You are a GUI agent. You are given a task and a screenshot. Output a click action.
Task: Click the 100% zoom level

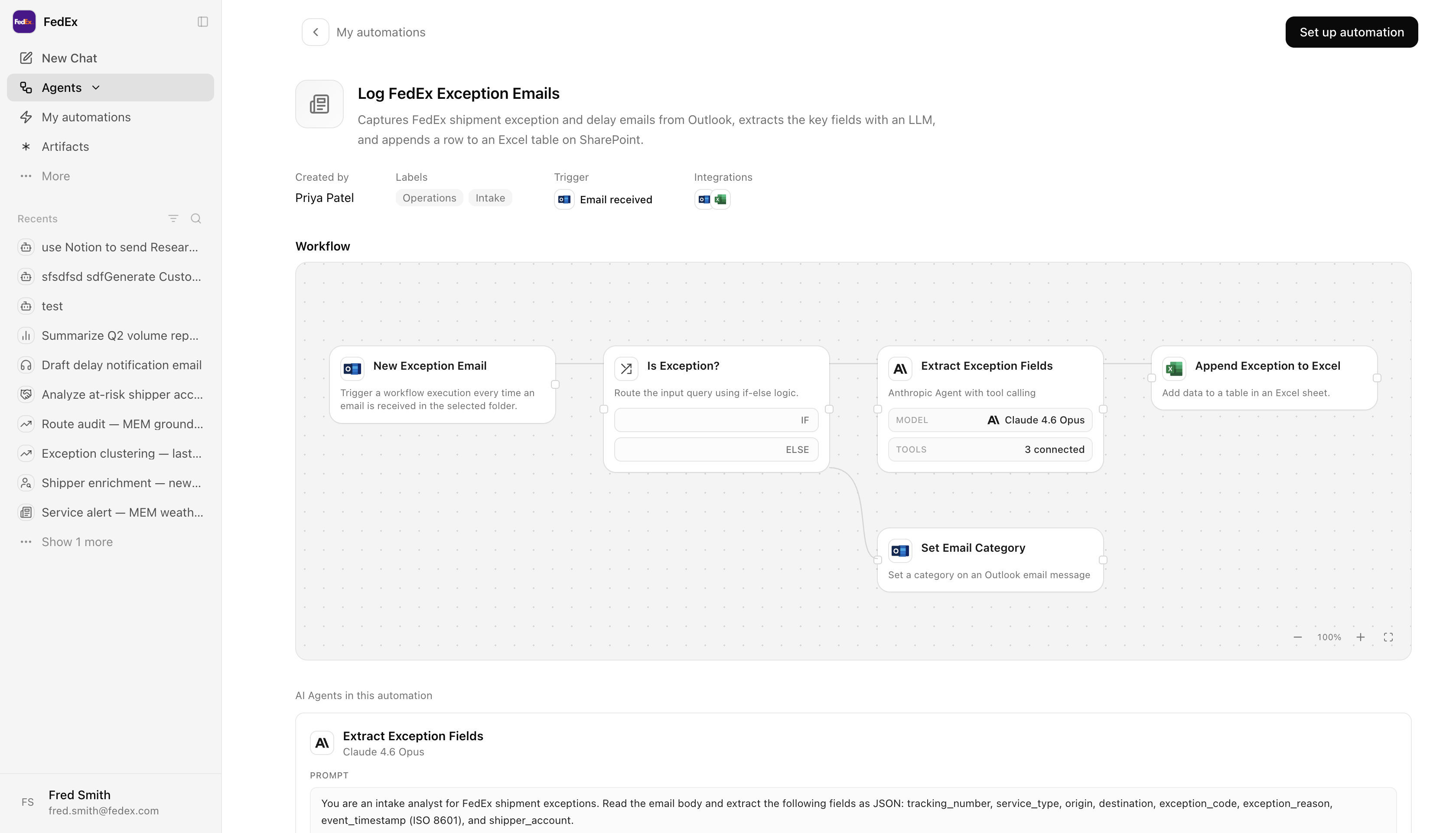point(1329,637)
